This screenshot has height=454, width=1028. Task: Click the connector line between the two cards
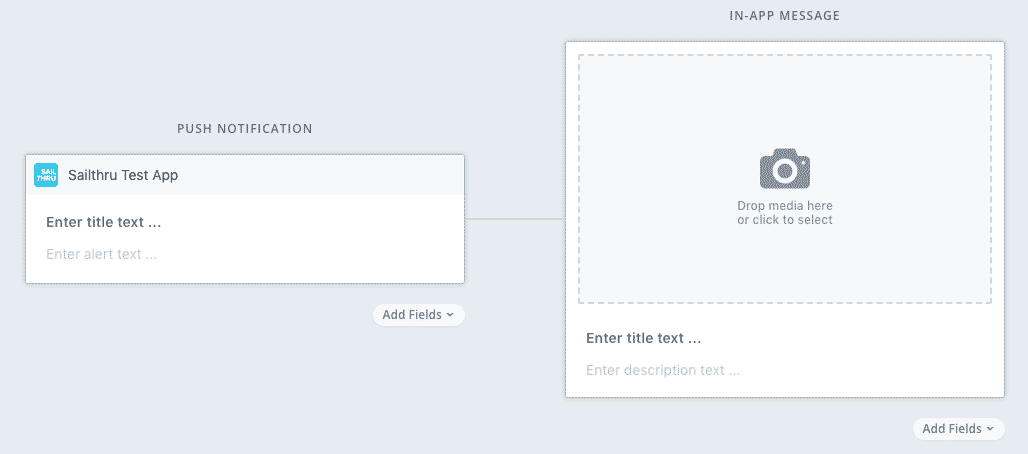515,219
